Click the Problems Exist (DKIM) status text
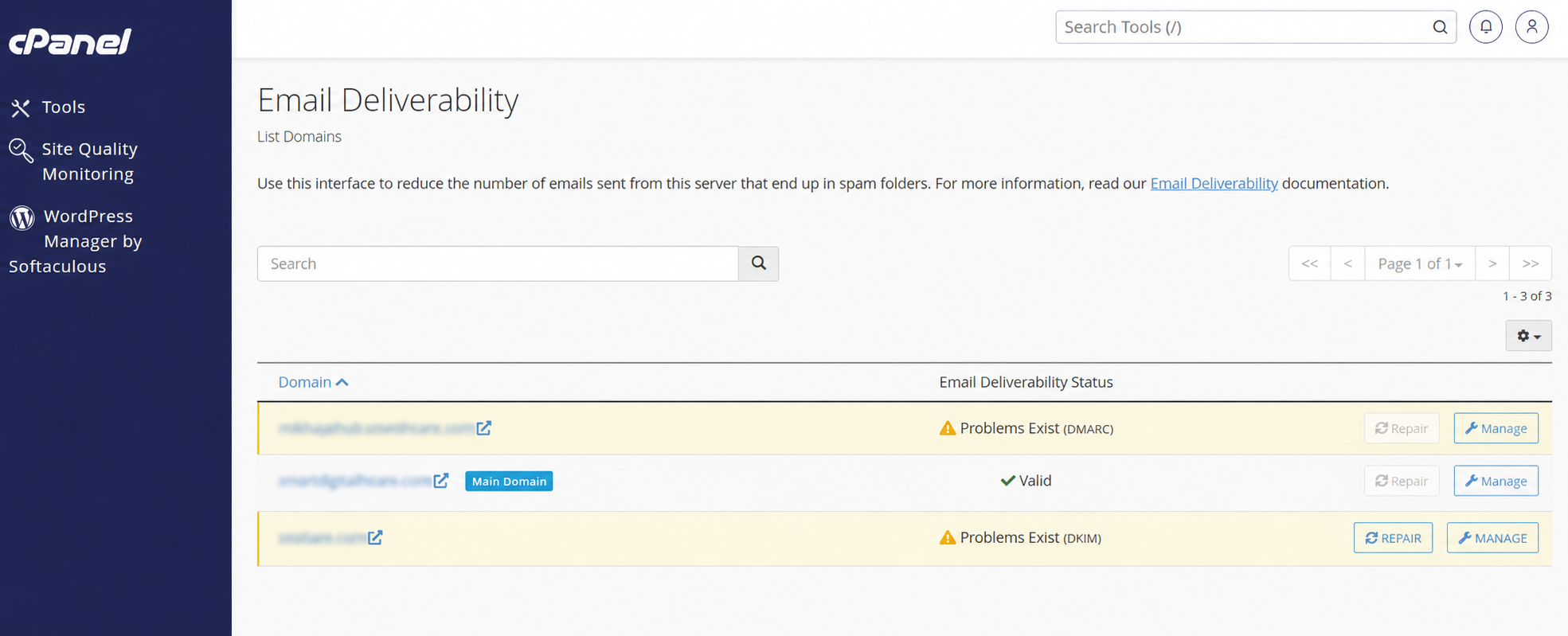This screenshot has width=1568, height=636. pyautogui.click(x=1030, y=537)
